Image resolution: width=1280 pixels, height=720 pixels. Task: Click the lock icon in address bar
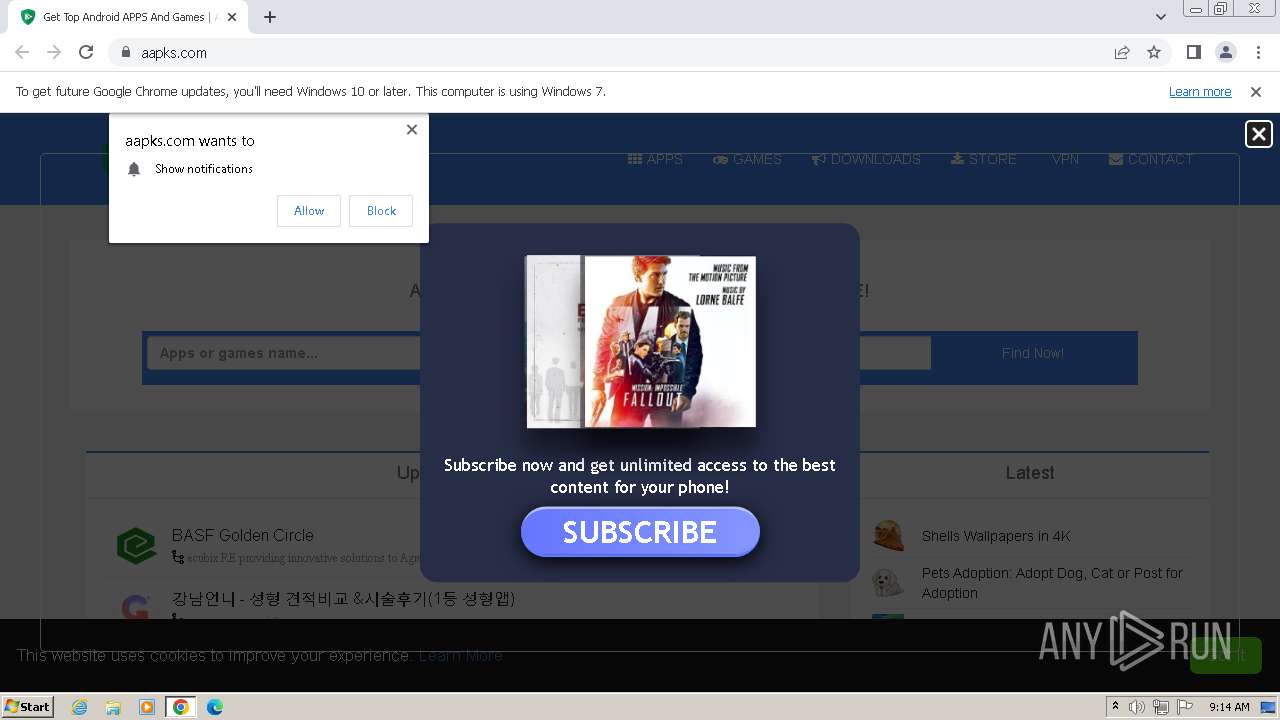126,52
